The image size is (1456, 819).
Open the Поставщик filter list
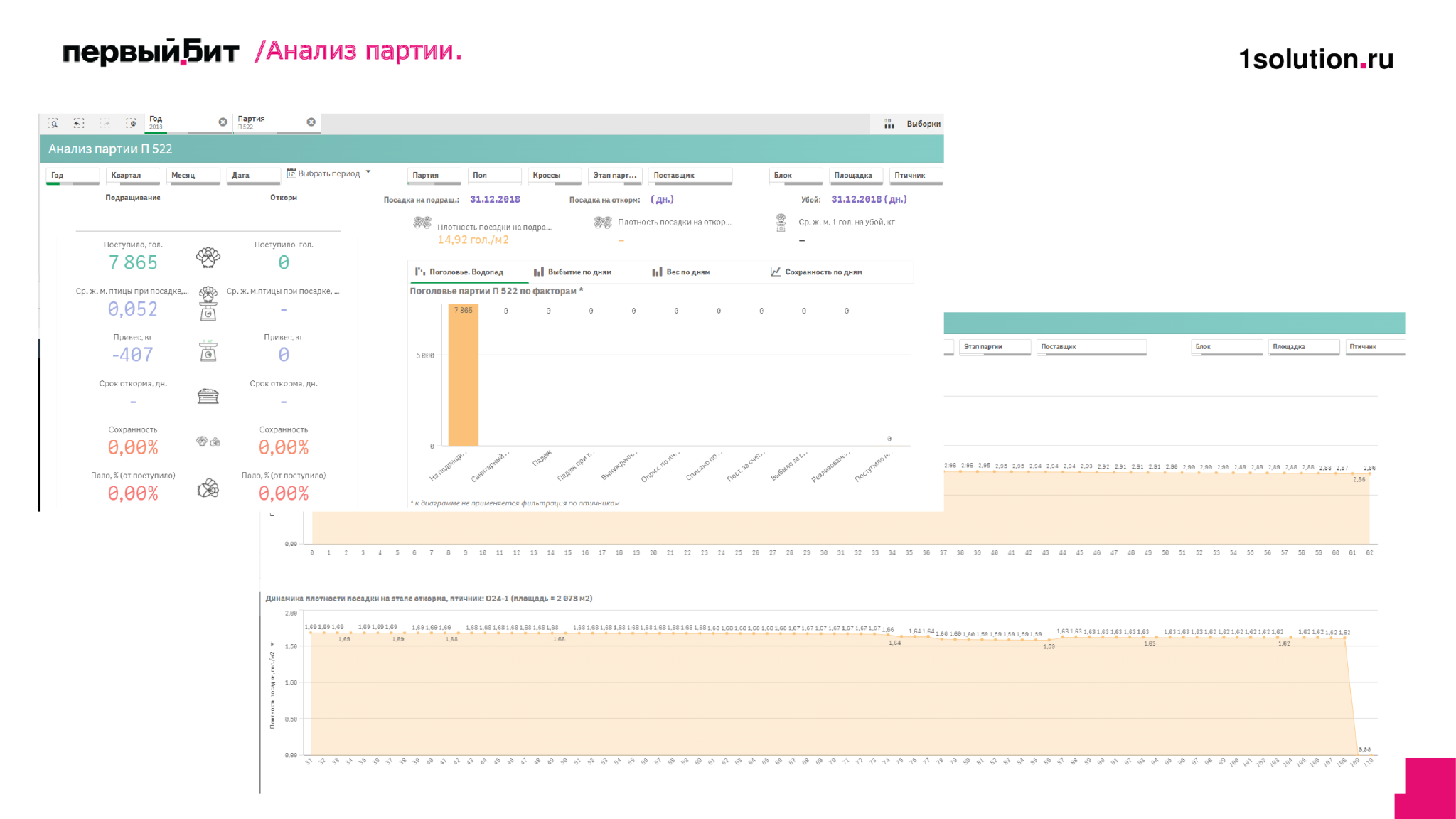coord(690,176)
